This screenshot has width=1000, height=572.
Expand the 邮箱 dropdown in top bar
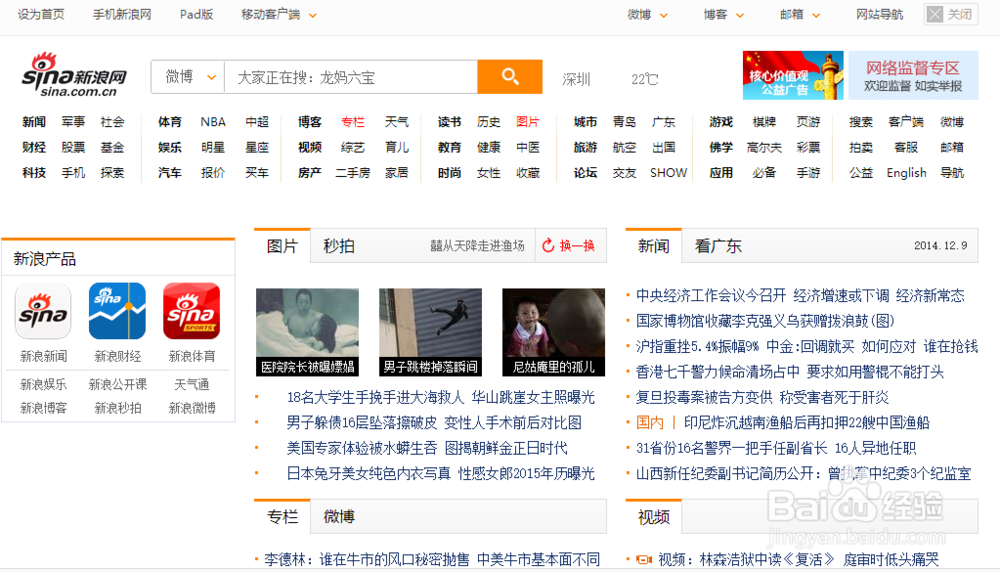pyautogui.click(x=800, y=15)
